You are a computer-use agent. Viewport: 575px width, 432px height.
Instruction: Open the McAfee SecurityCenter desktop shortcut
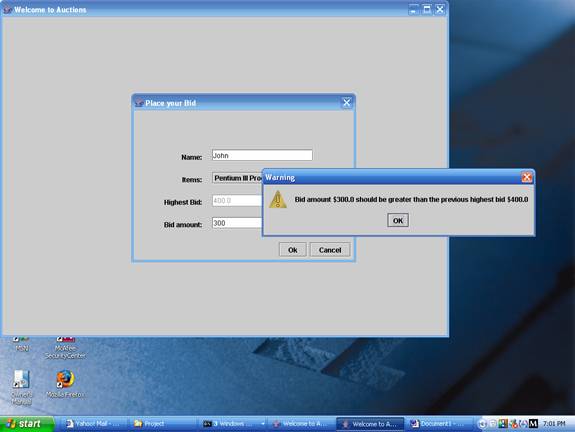[x=65, y=348]
